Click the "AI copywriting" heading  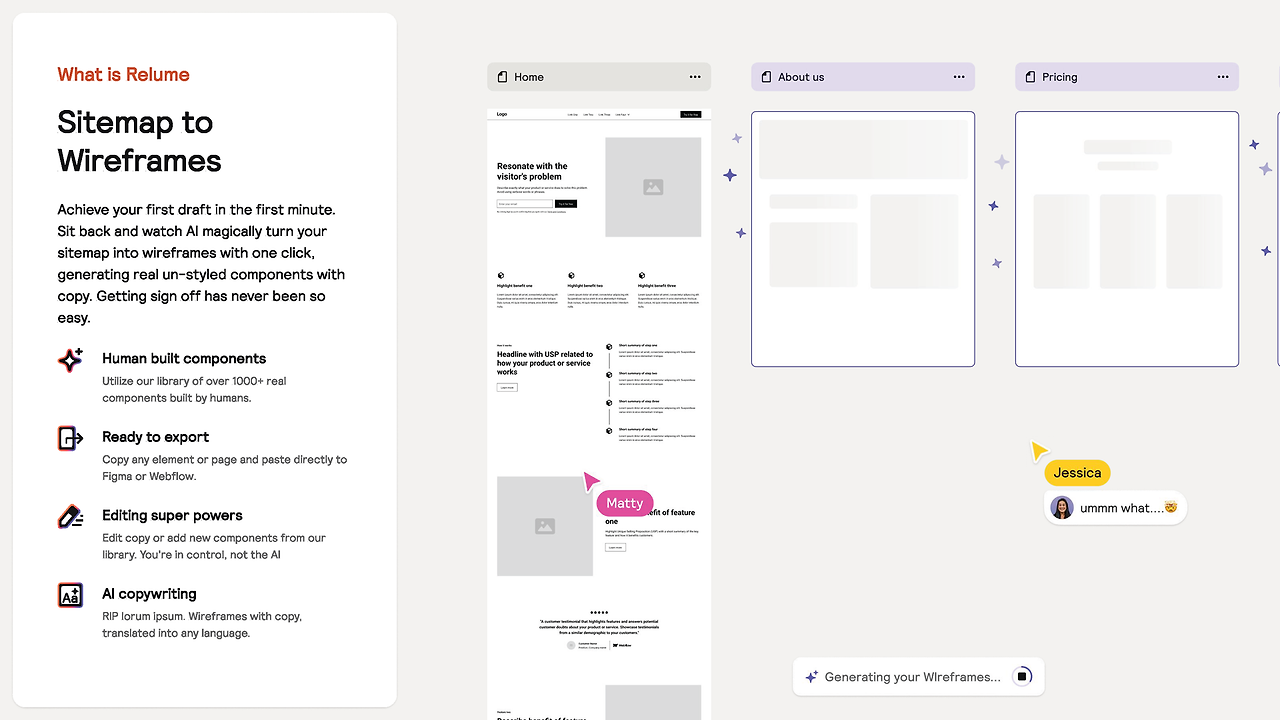tap(149, 594)
